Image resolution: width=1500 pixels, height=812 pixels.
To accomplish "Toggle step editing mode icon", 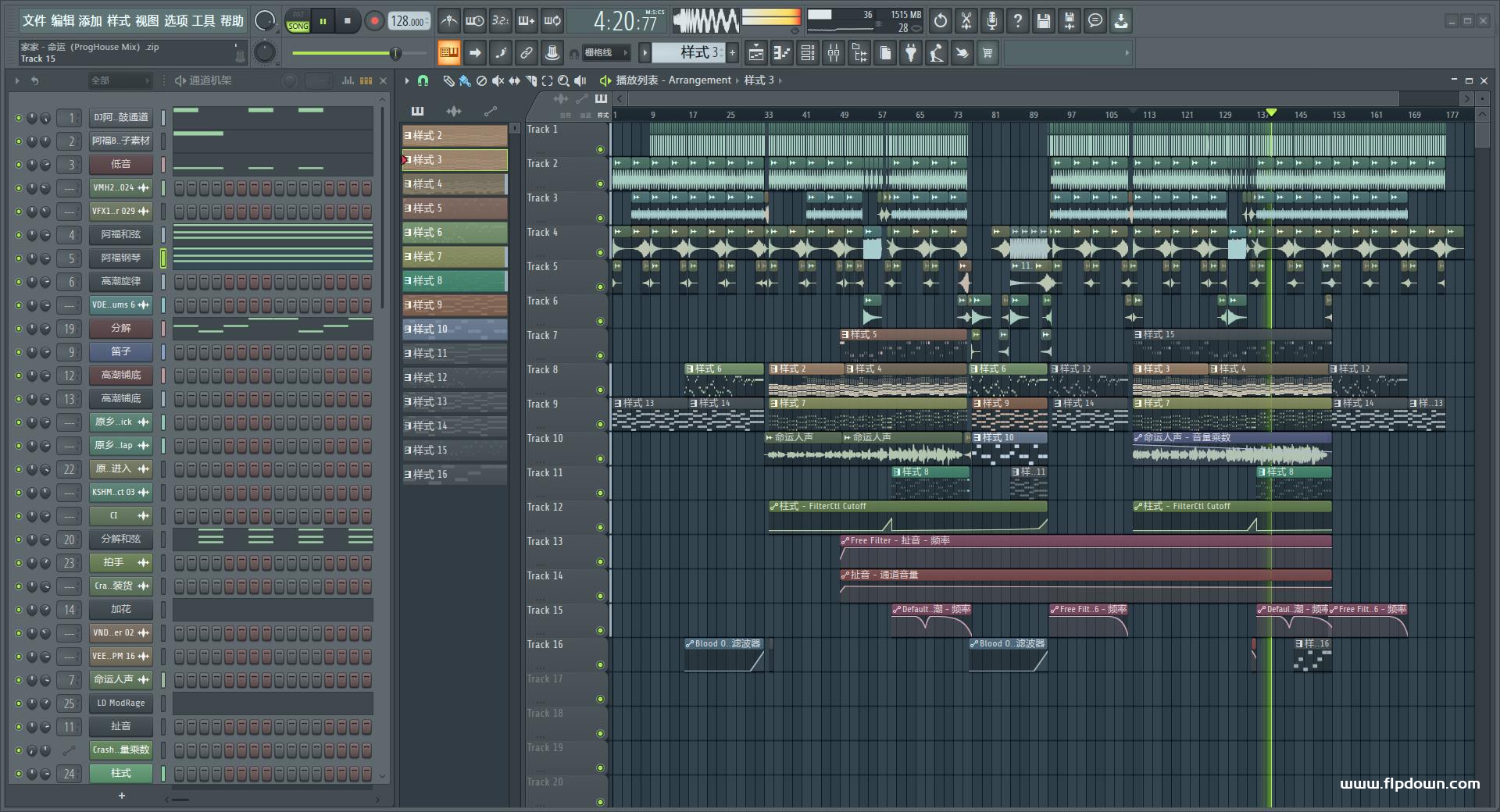I will 501,53.
